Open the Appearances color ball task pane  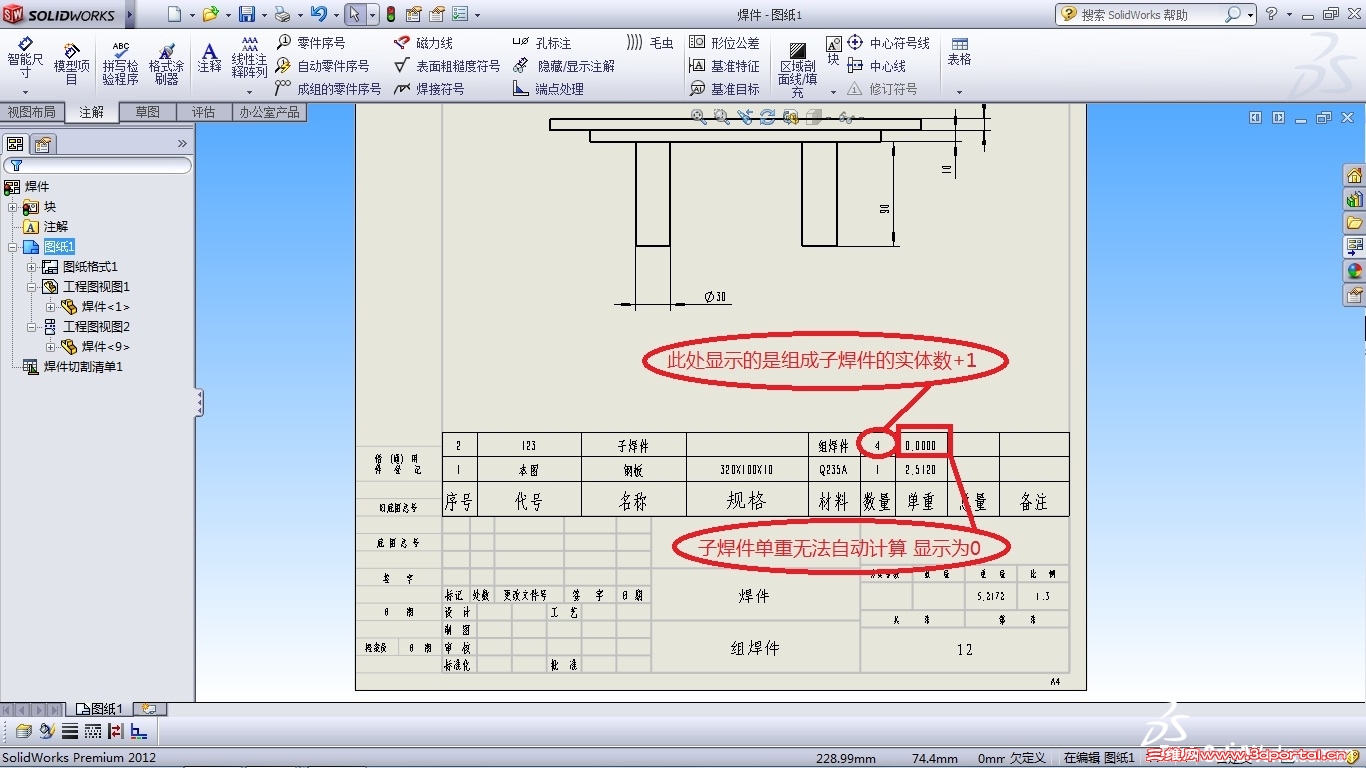pyautogui.click(x=1354, y=271)
